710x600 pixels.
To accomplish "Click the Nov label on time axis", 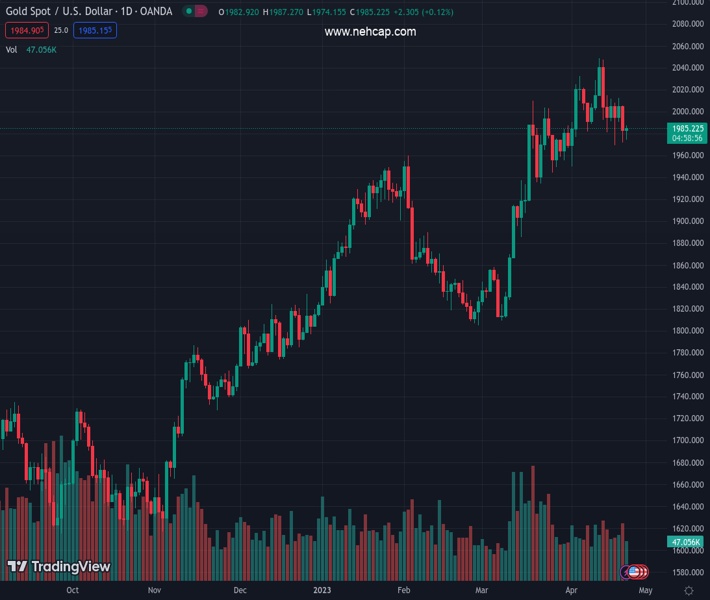I will [x=154, y=590].
